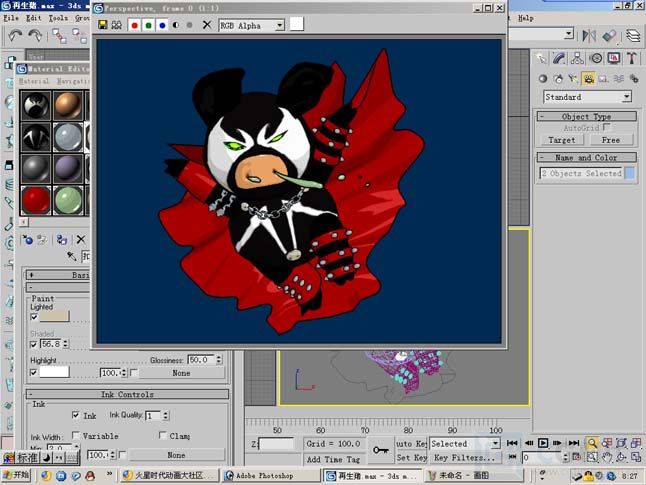Switch to the Motion panel tab
The width and height of the screenshot is (646, 485).
[x=596, y=58]
